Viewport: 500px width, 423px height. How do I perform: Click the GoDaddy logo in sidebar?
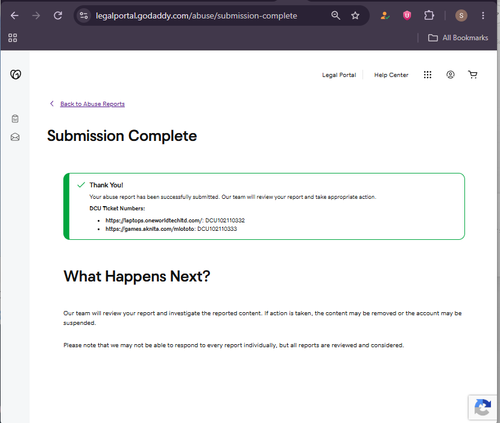click(x=15, y=74)
